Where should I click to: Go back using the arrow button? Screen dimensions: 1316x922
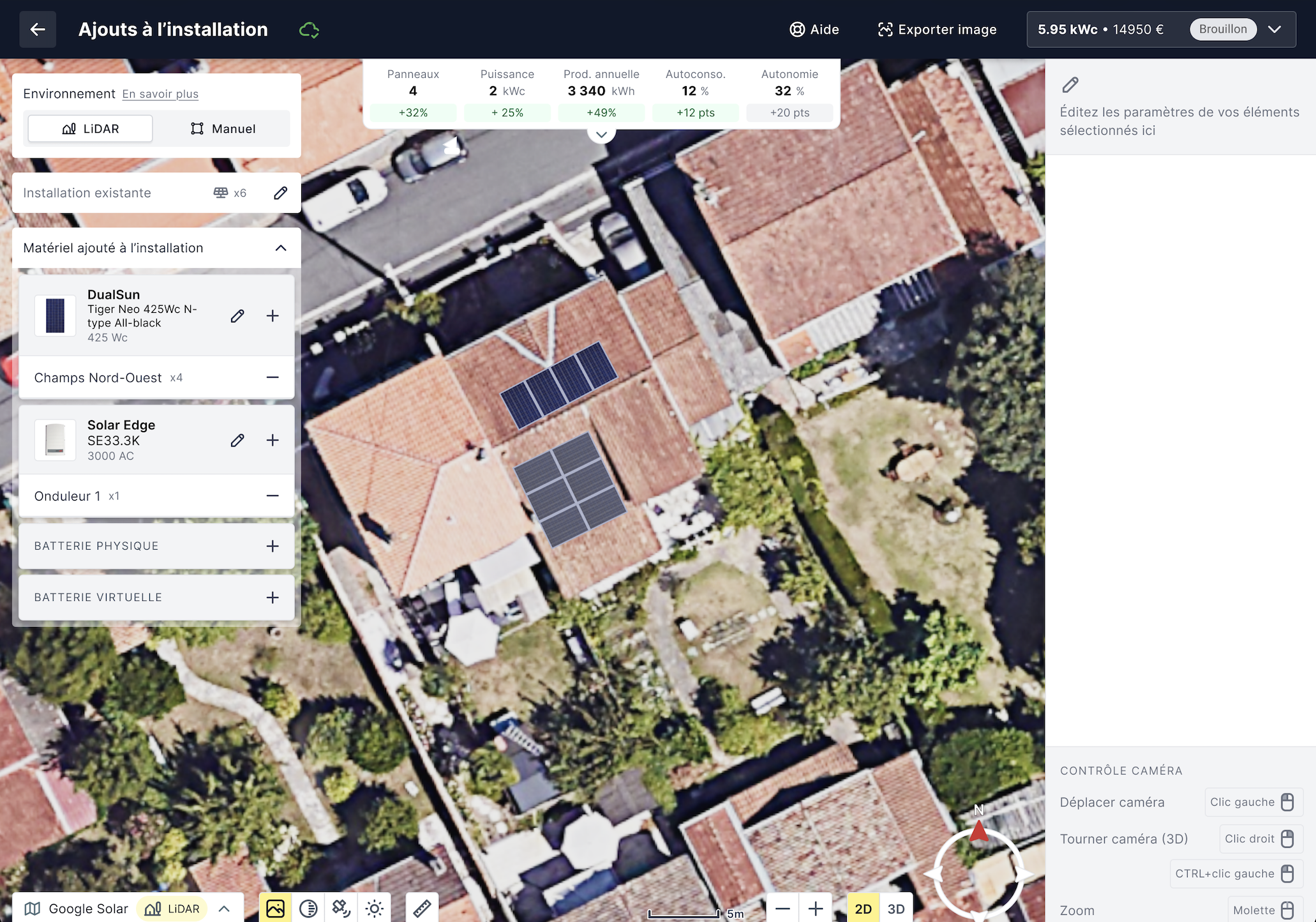[38, 29]
